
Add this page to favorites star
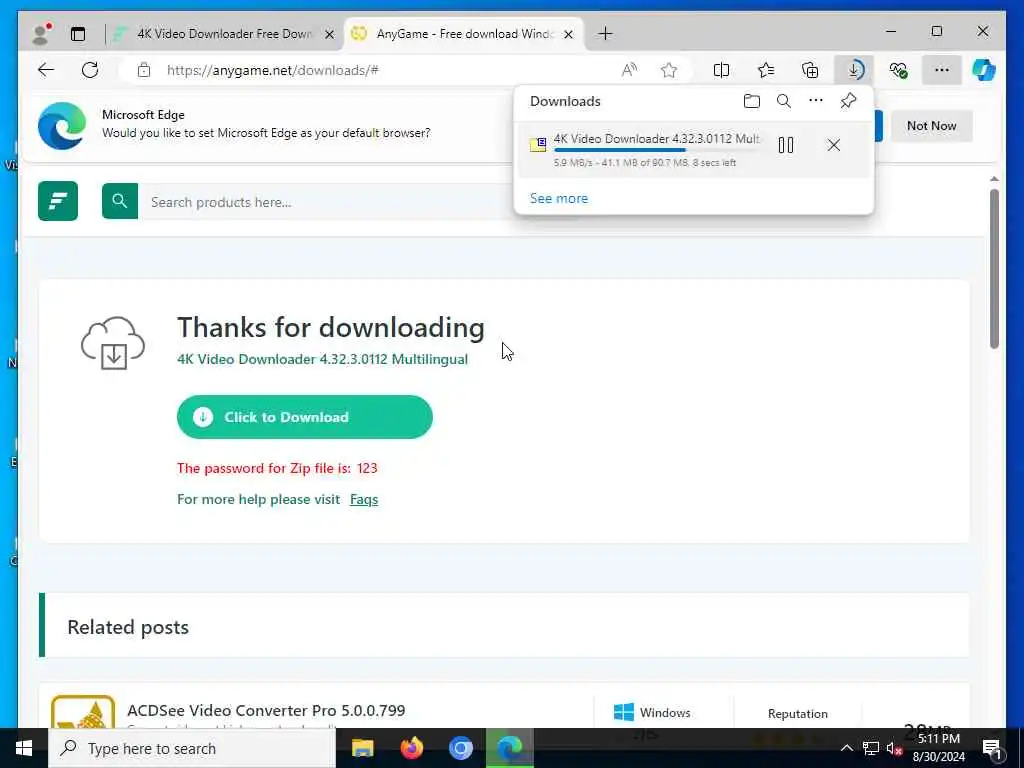(669, 70)
